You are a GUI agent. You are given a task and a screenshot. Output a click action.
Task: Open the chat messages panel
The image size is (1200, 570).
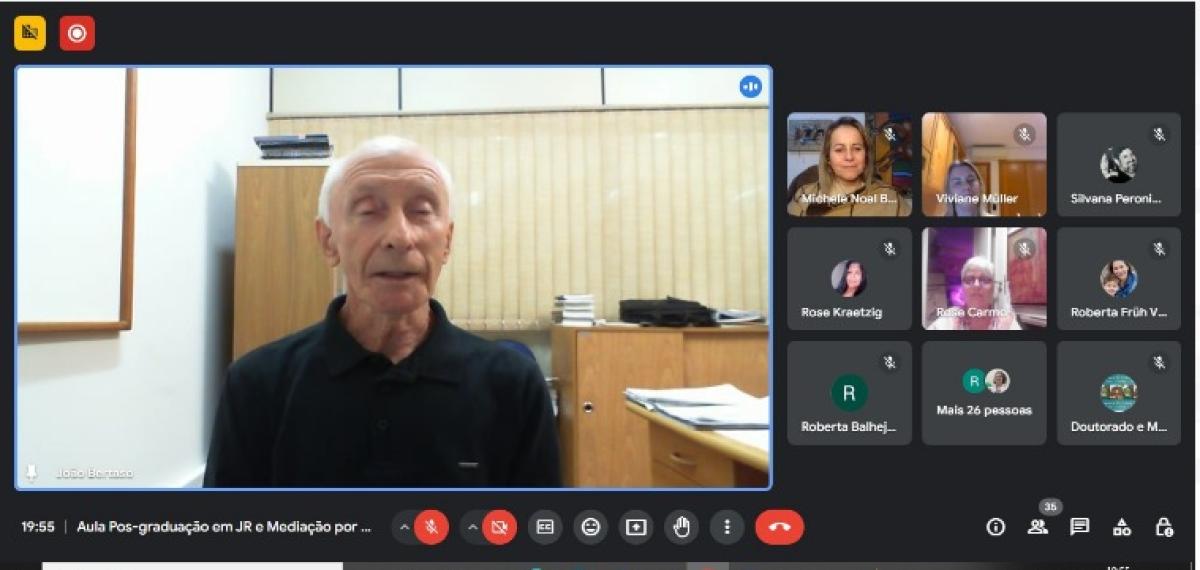pos(1080,527)
